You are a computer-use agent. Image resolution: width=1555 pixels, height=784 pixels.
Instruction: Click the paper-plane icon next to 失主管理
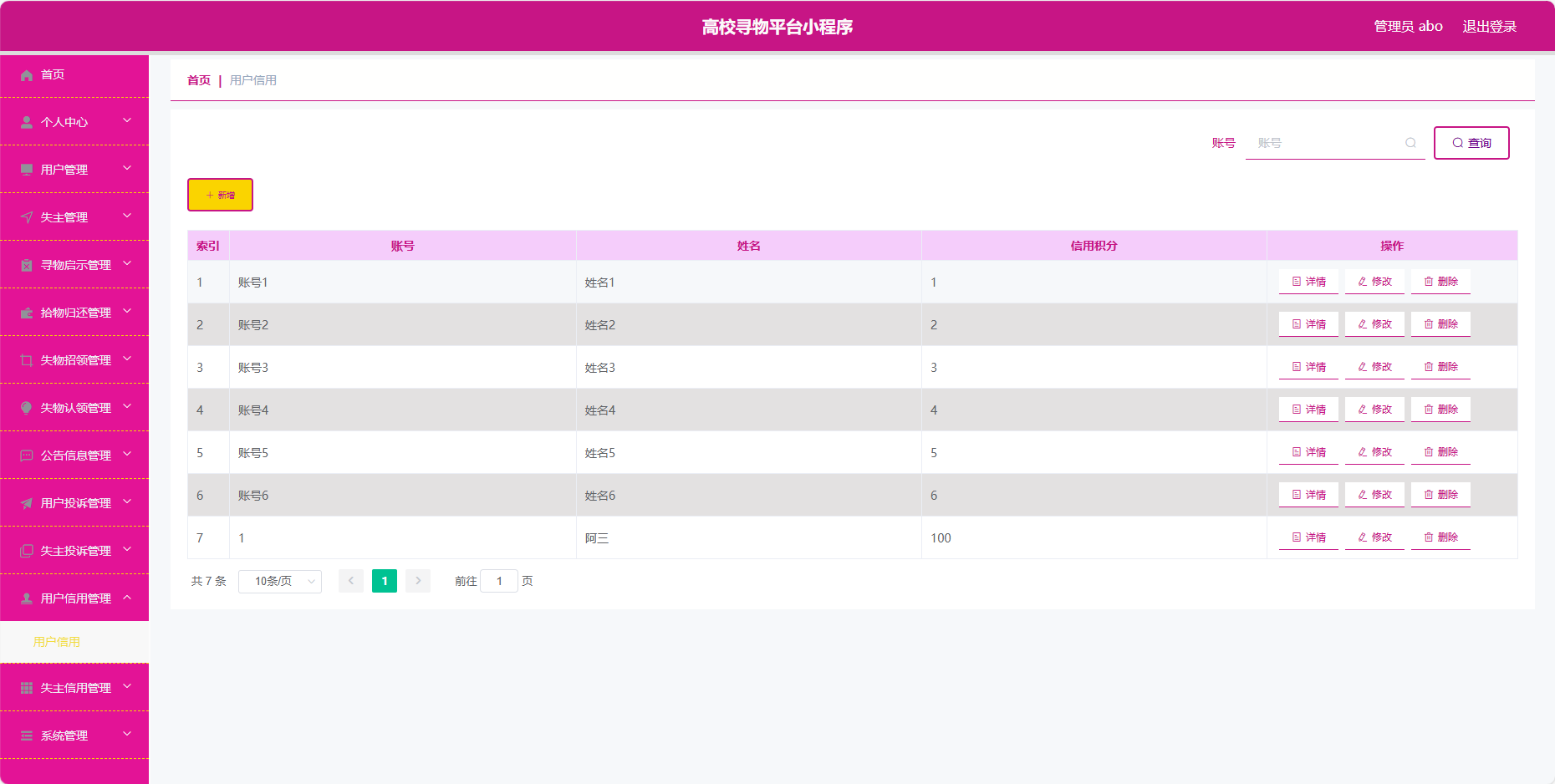27,218
